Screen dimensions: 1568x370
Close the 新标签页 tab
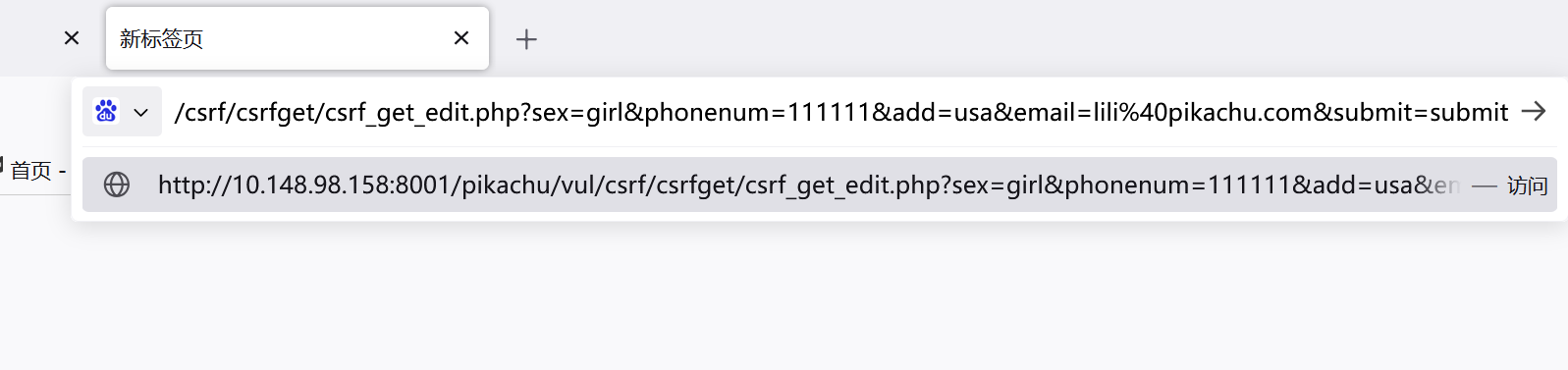461,38
